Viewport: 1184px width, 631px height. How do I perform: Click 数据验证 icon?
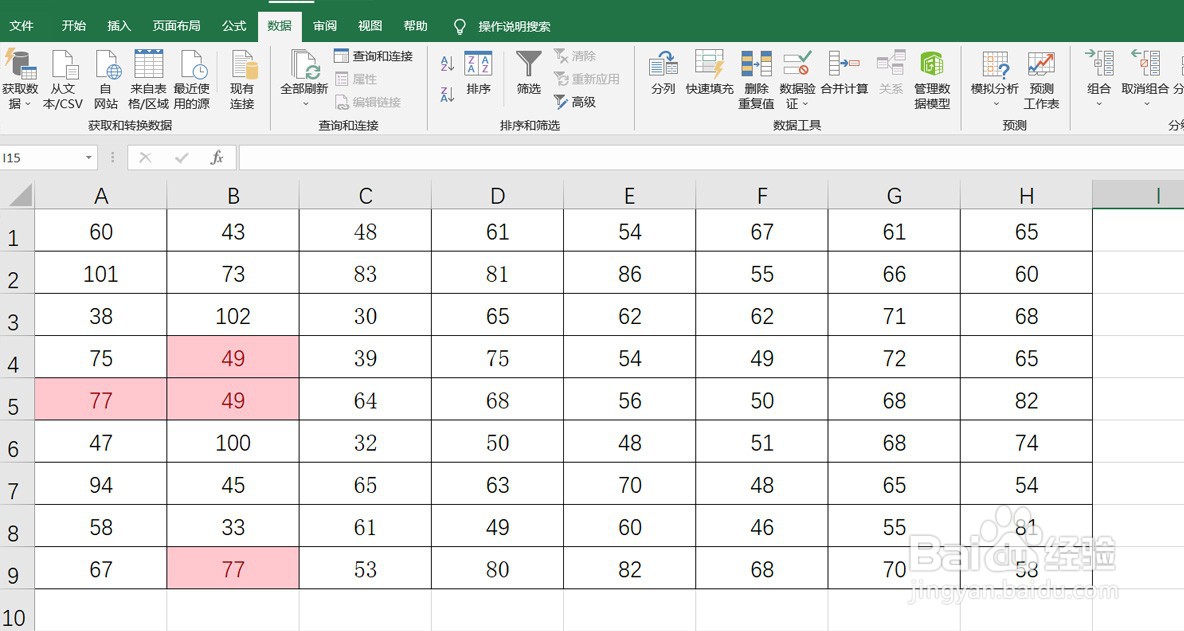(797, 65)
